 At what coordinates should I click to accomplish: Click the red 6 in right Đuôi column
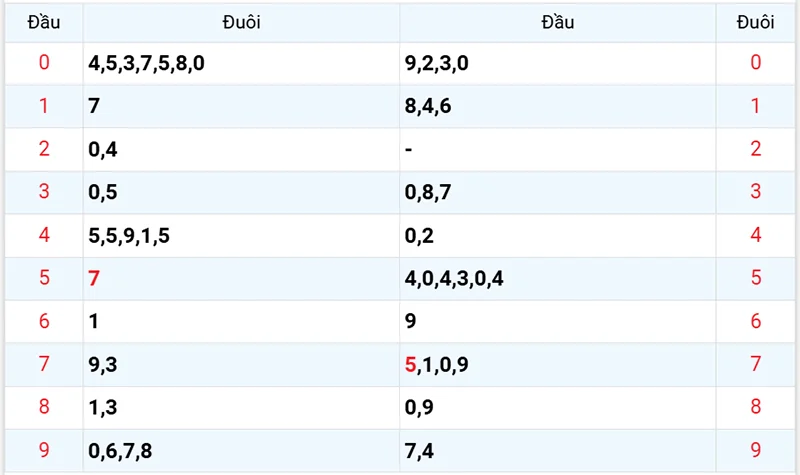click(x=755, y=322)
